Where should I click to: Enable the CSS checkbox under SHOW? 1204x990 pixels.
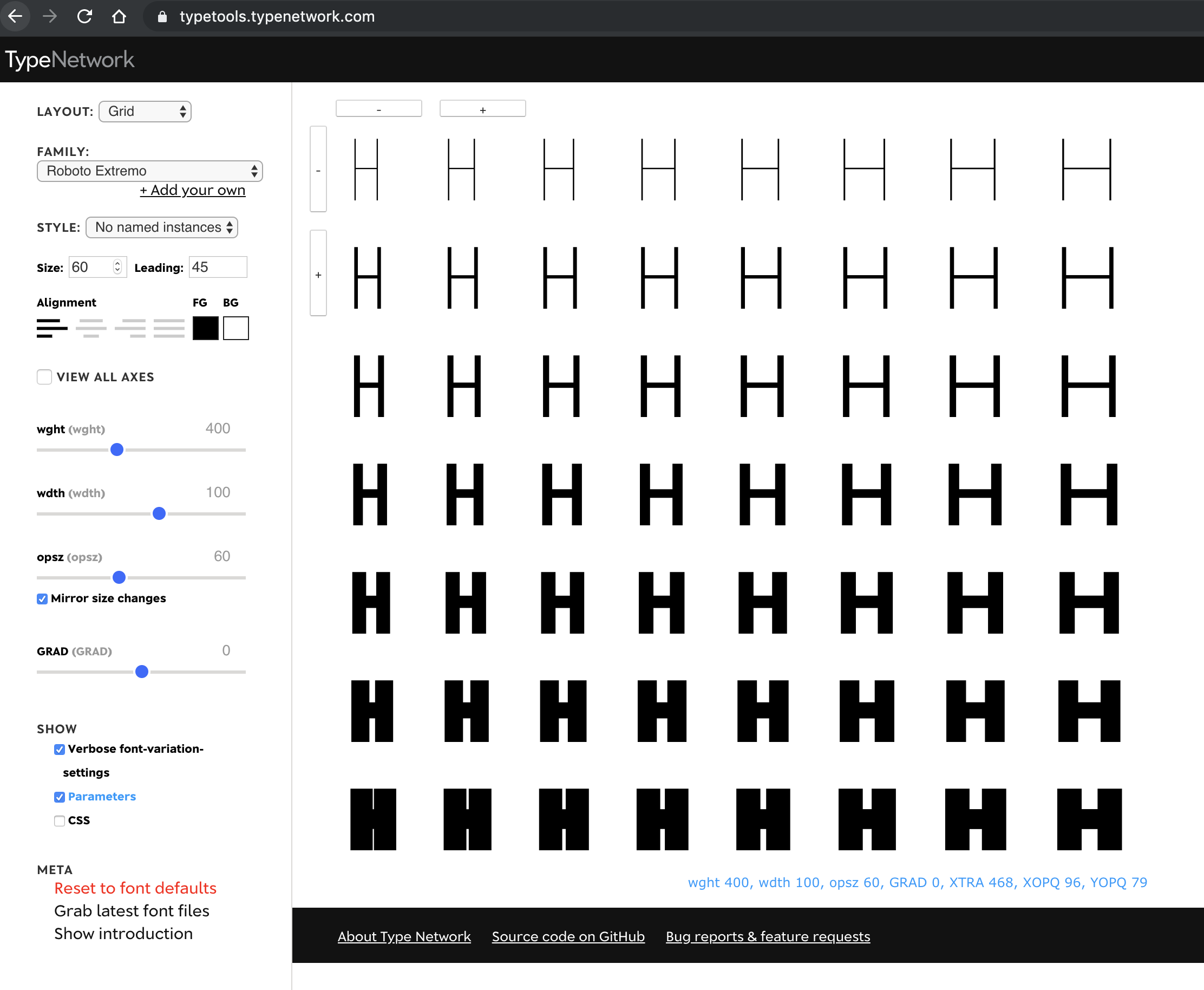tap(60, 820)
